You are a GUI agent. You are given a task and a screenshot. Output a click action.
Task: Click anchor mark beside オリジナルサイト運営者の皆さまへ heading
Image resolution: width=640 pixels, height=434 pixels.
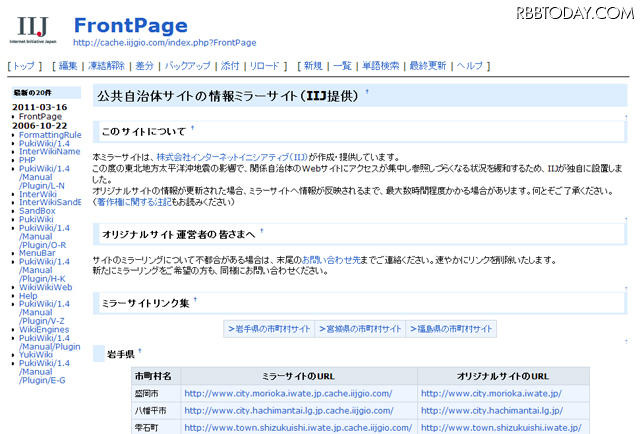[262, 231]
